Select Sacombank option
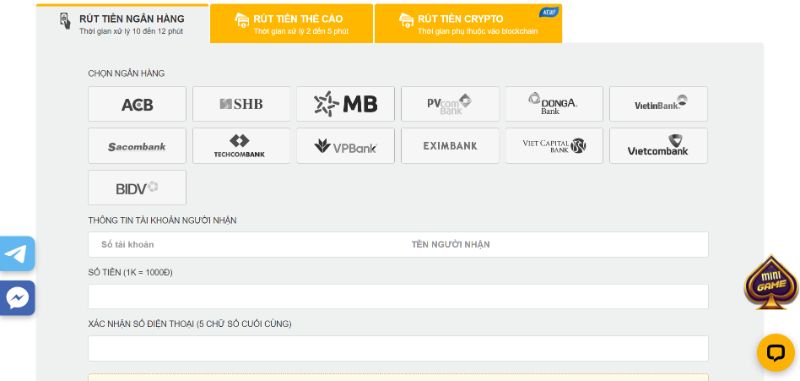This screenshot has width=800, height=381. click(x=137, y=146)
